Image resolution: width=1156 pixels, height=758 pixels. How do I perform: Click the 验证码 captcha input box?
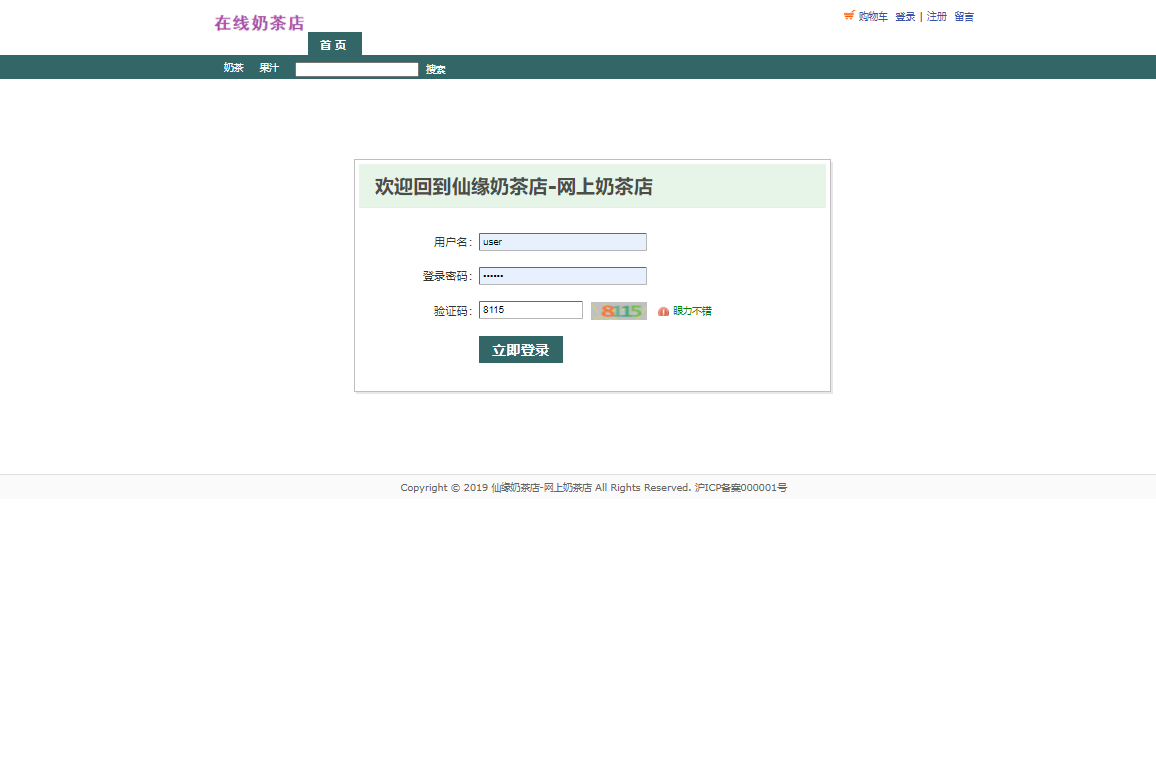click(x=530, y=309)
